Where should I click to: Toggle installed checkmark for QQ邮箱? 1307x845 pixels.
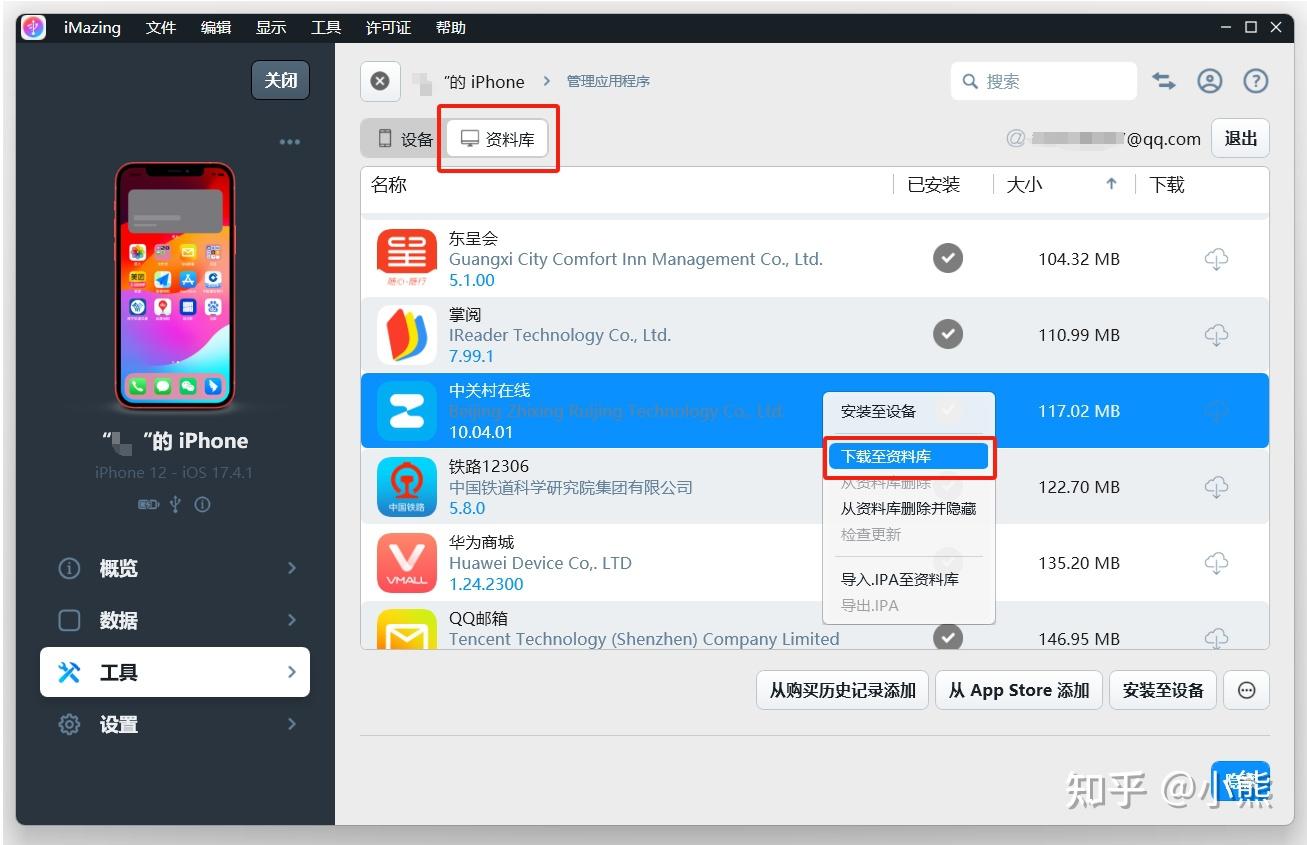[x=947, y=637]
